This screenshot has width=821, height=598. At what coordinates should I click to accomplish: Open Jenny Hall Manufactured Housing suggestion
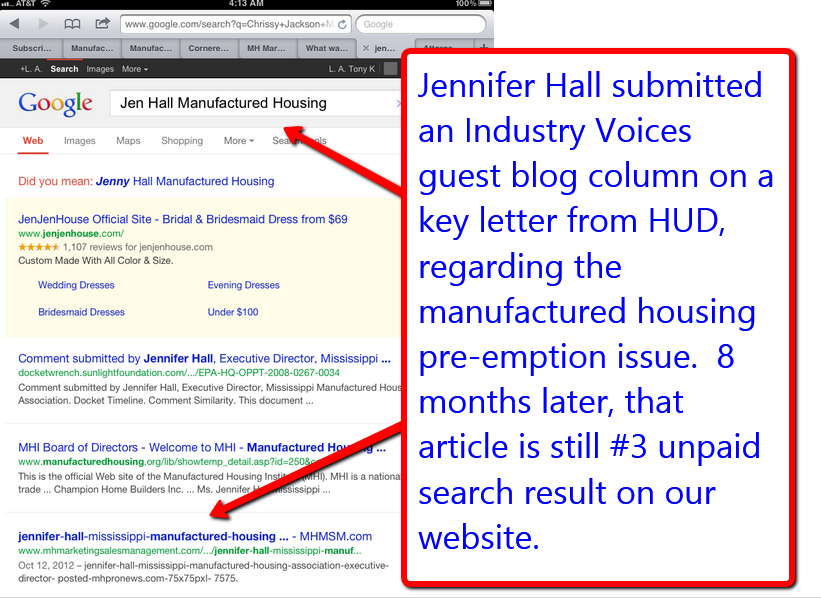(185, 181)
